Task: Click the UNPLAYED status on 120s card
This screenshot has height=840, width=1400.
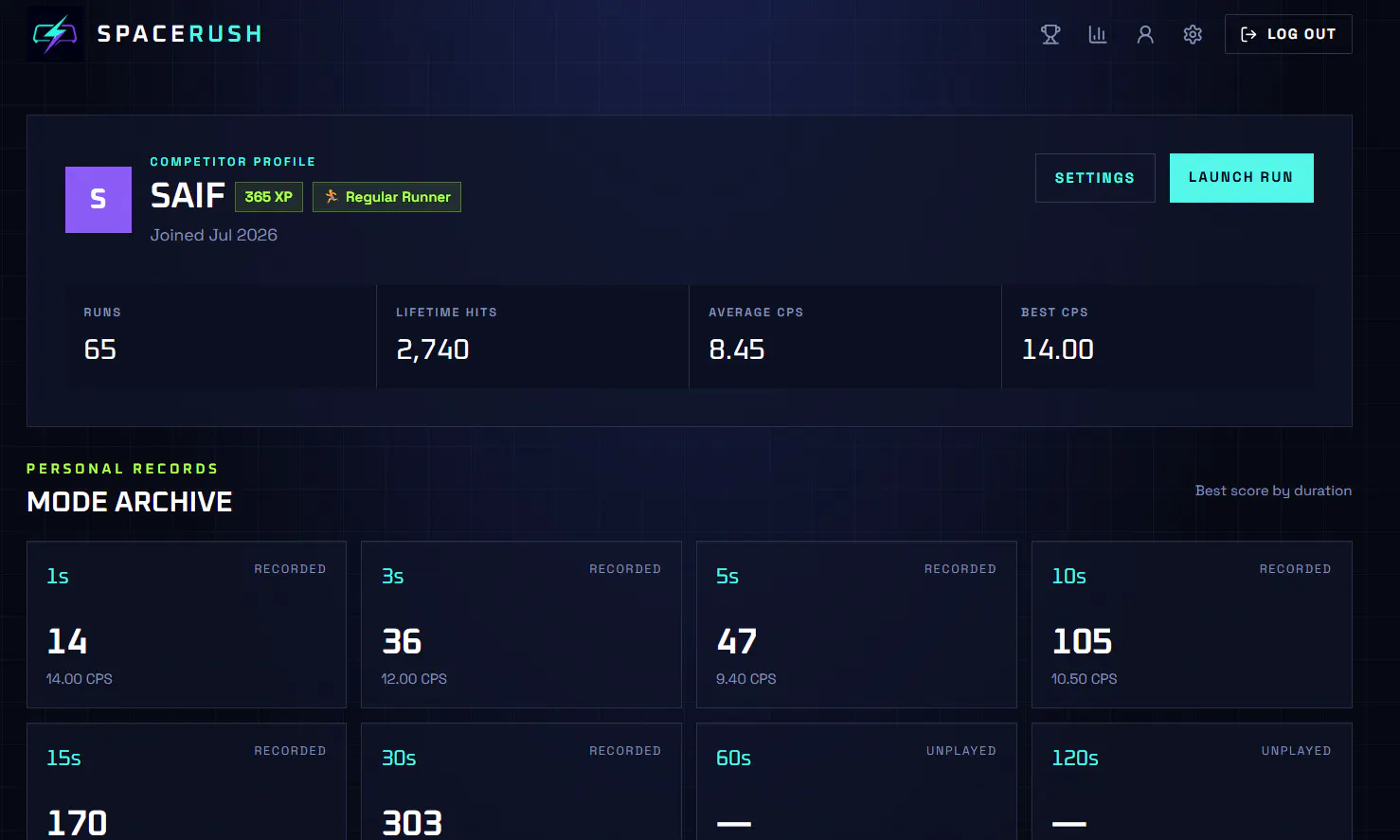Action: pos(1297,751)
